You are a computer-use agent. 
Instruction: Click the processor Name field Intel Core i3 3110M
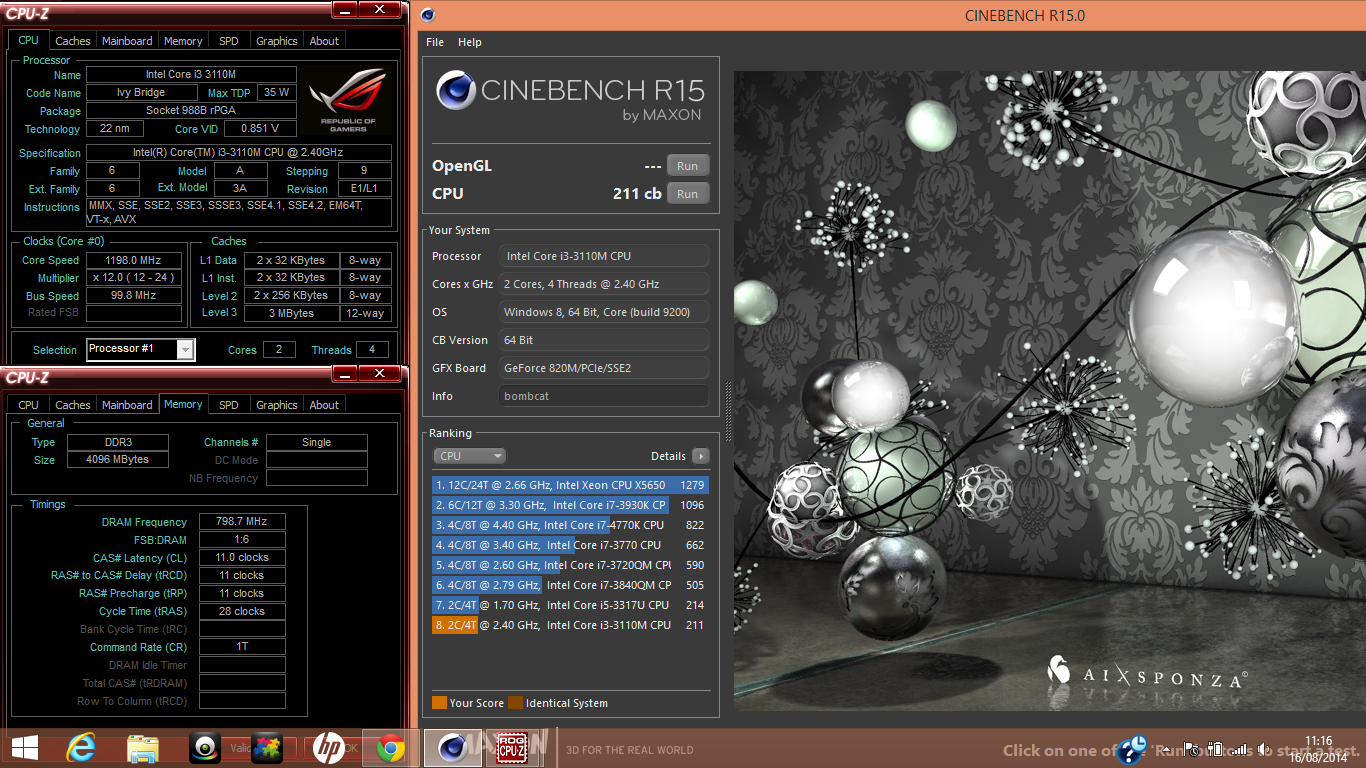click(x=191, y=75)
